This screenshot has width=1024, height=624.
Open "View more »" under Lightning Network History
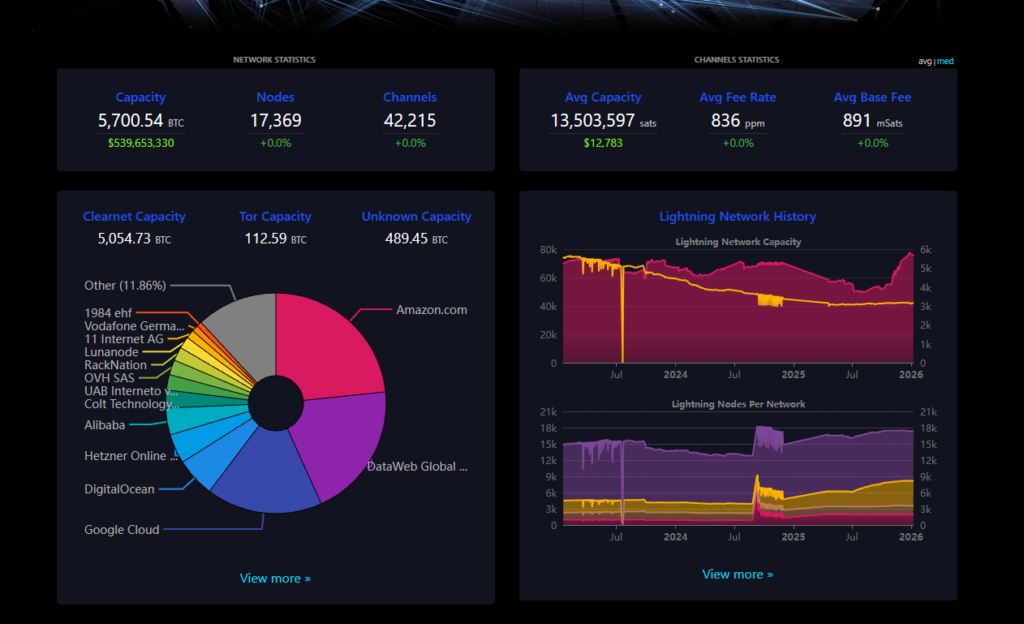coord(738,574)
